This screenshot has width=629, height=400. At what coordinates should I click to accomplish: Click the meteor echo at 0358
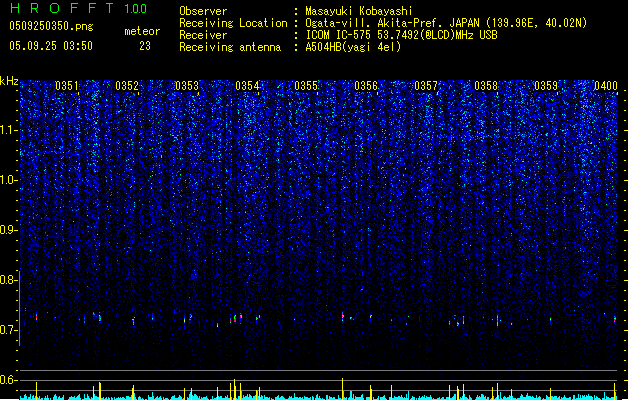497,321
